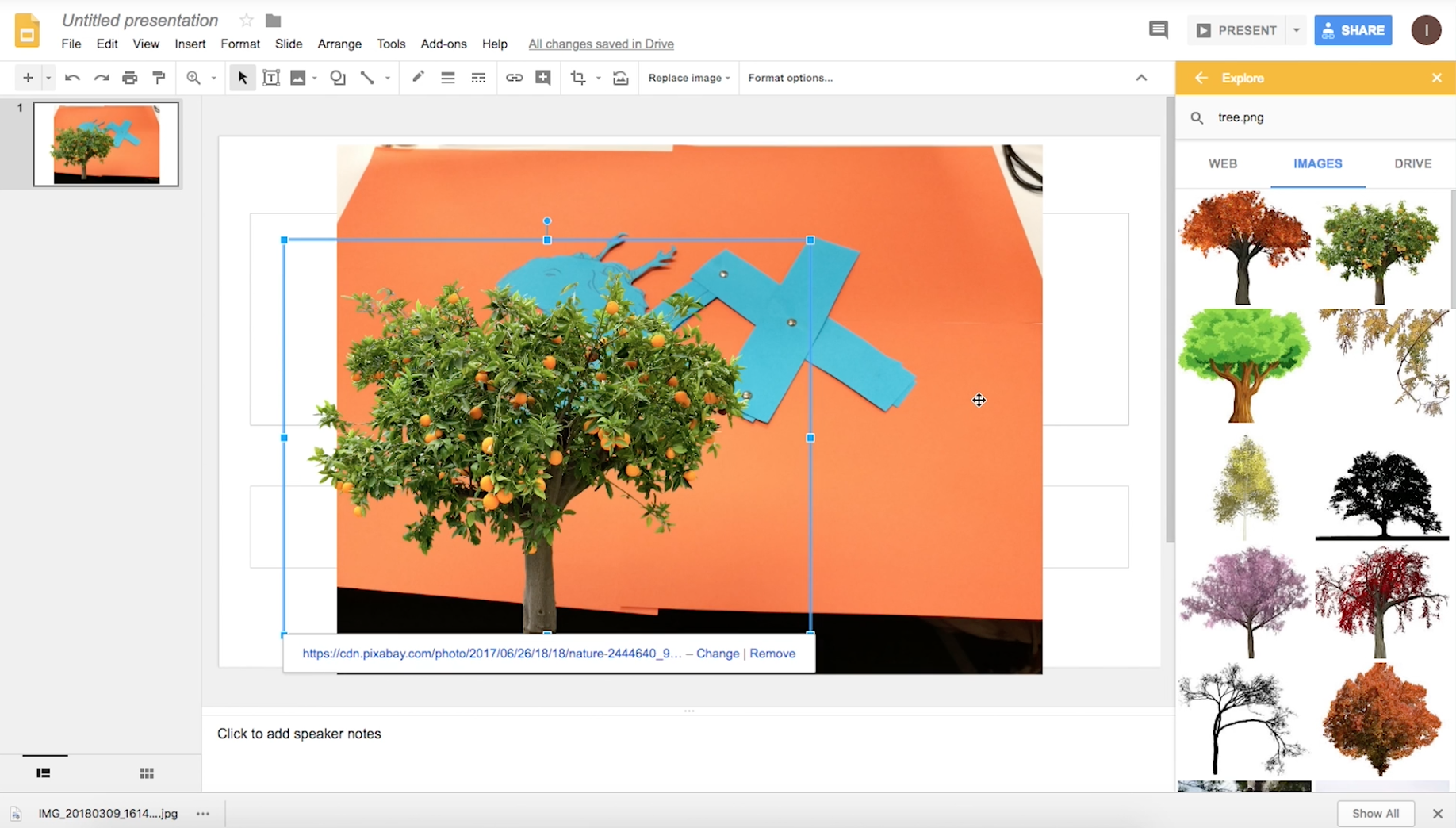Screen dimensions: 1456x828
Task: Click the insert link icon
Action: [x=514, y=78]
